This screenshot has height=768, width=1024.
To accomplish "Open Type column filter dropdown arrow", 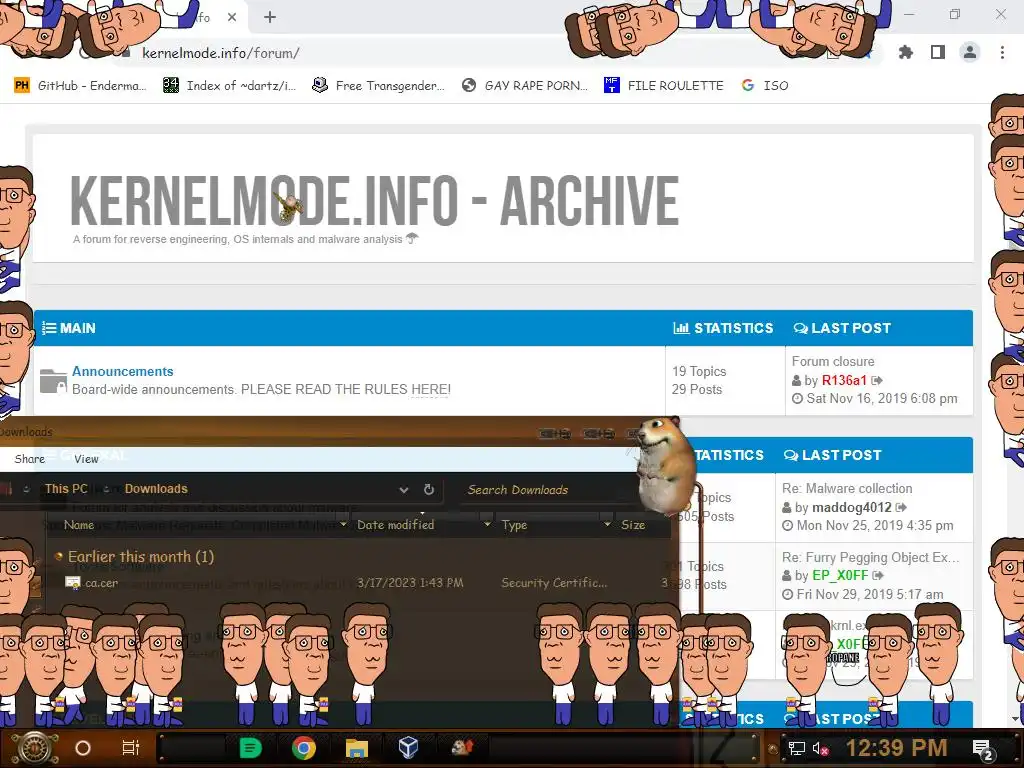I will pos(607,524).
